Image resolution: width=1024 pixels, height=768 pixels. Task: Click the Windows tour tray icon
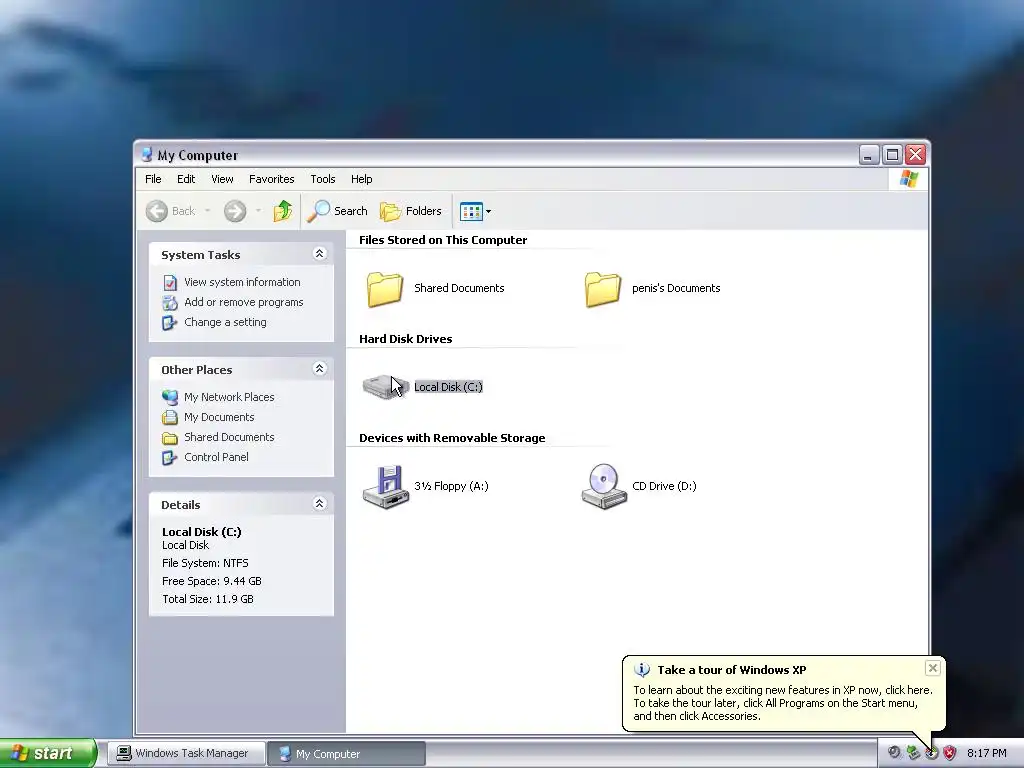tap(931, 753)
